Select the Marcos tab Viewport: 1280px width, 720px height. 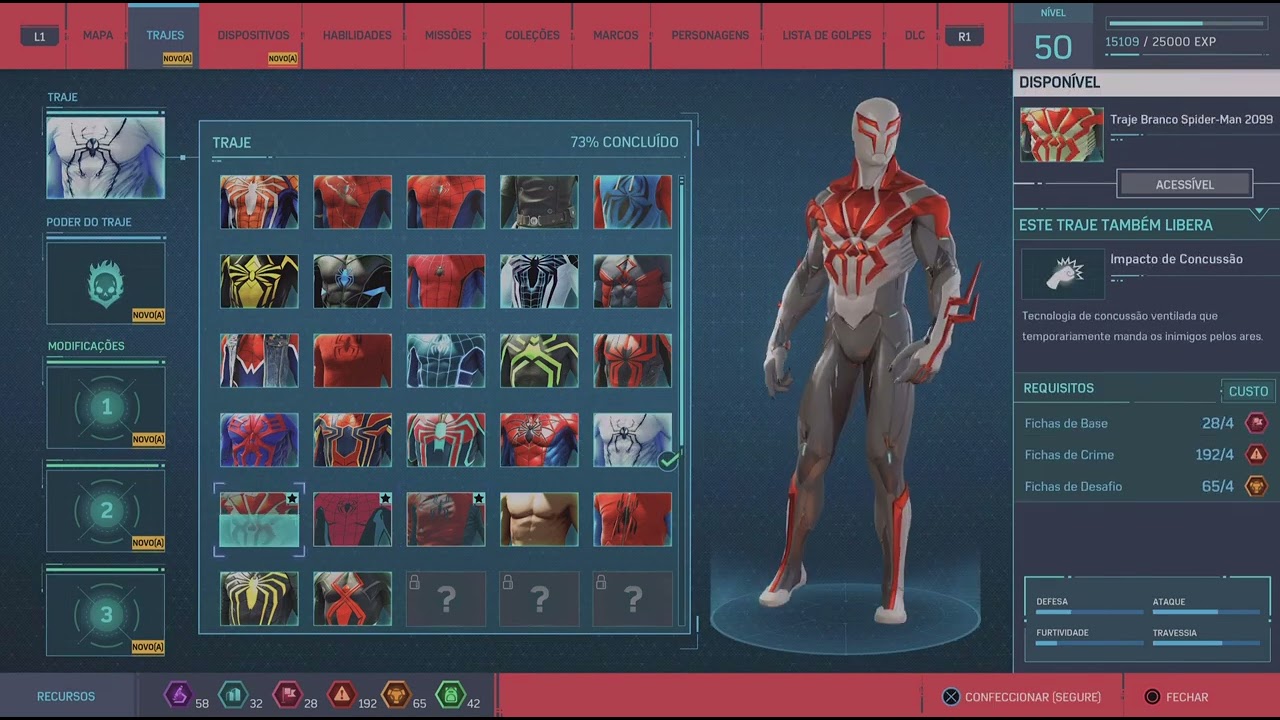coord(615,35)
